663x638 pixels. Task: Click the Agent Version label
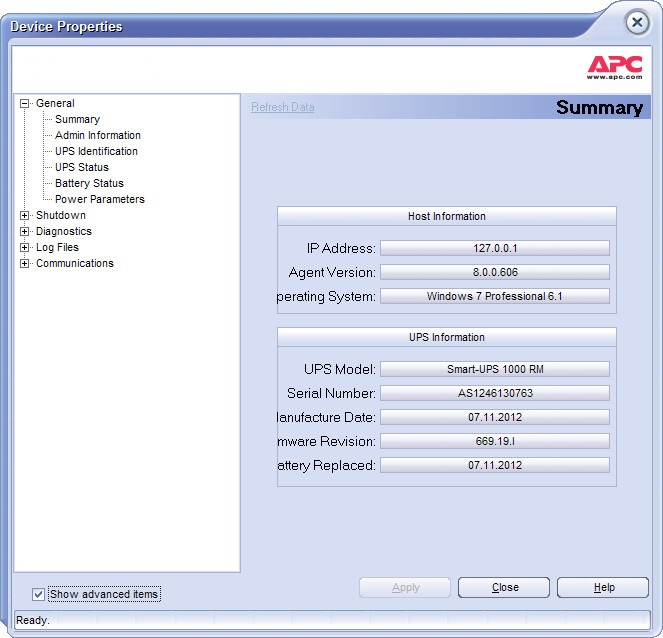(x=332, y=272)
